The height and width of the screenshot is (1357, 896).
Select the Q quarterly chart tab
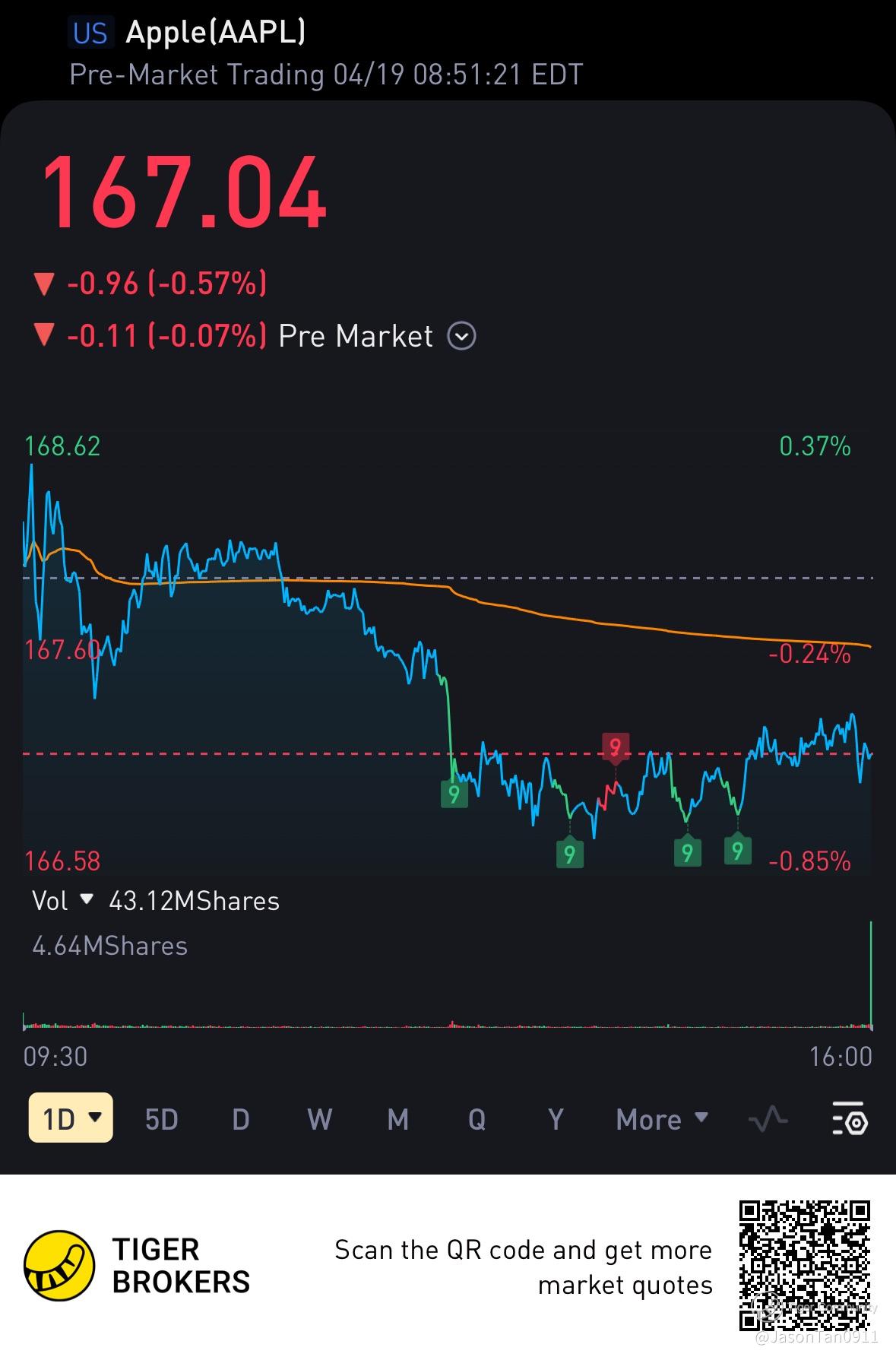pos(476,1119)
